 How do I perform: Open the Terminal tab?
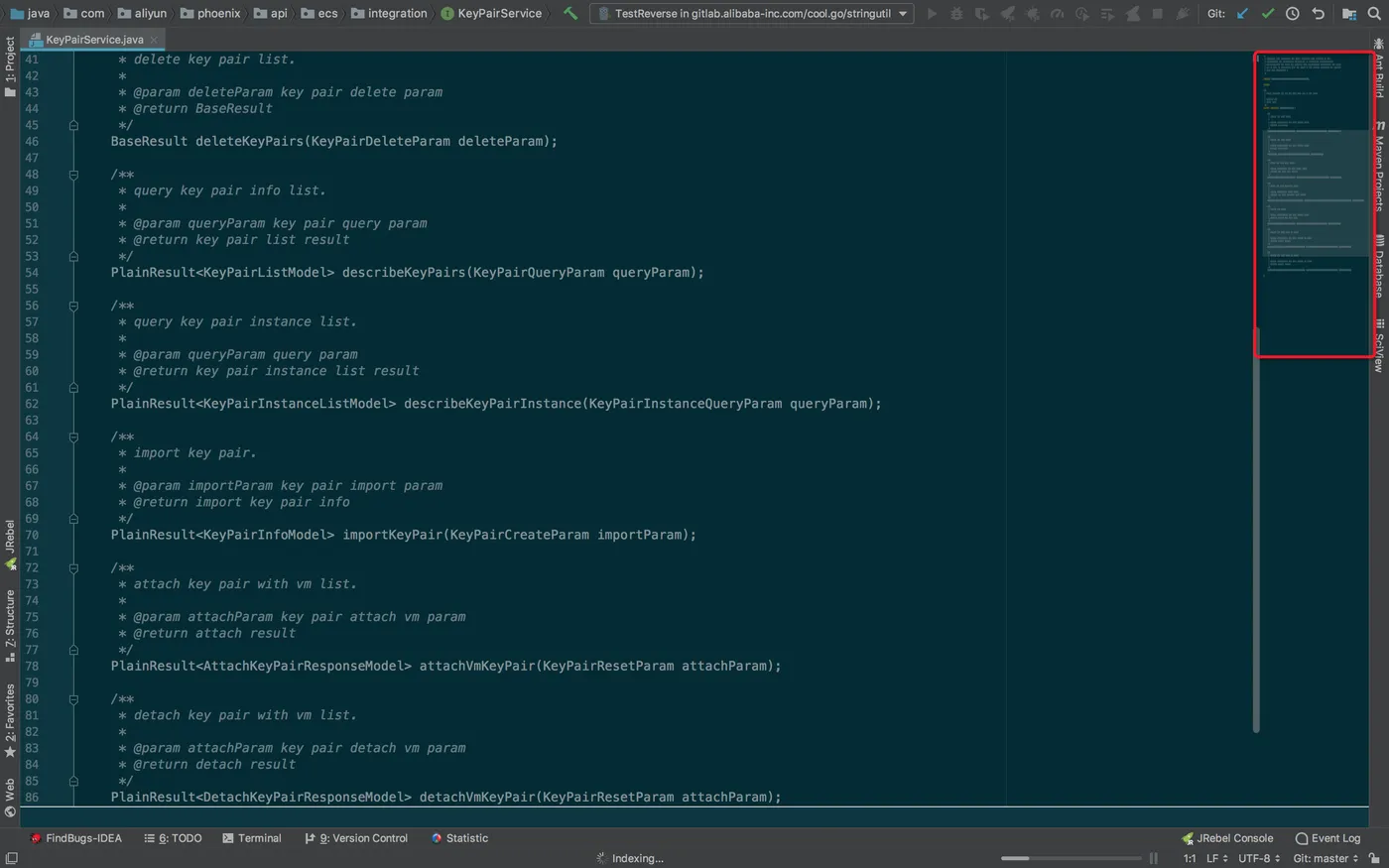[252, 838]
